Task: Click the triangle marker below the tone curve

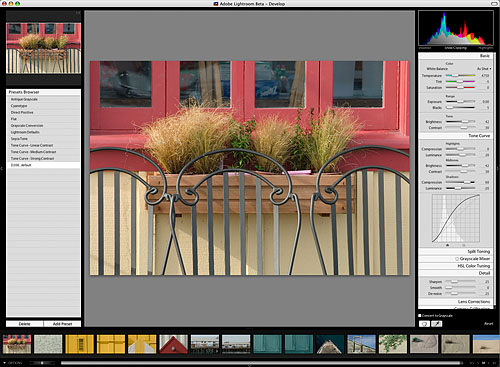Action: coord(448,245)
